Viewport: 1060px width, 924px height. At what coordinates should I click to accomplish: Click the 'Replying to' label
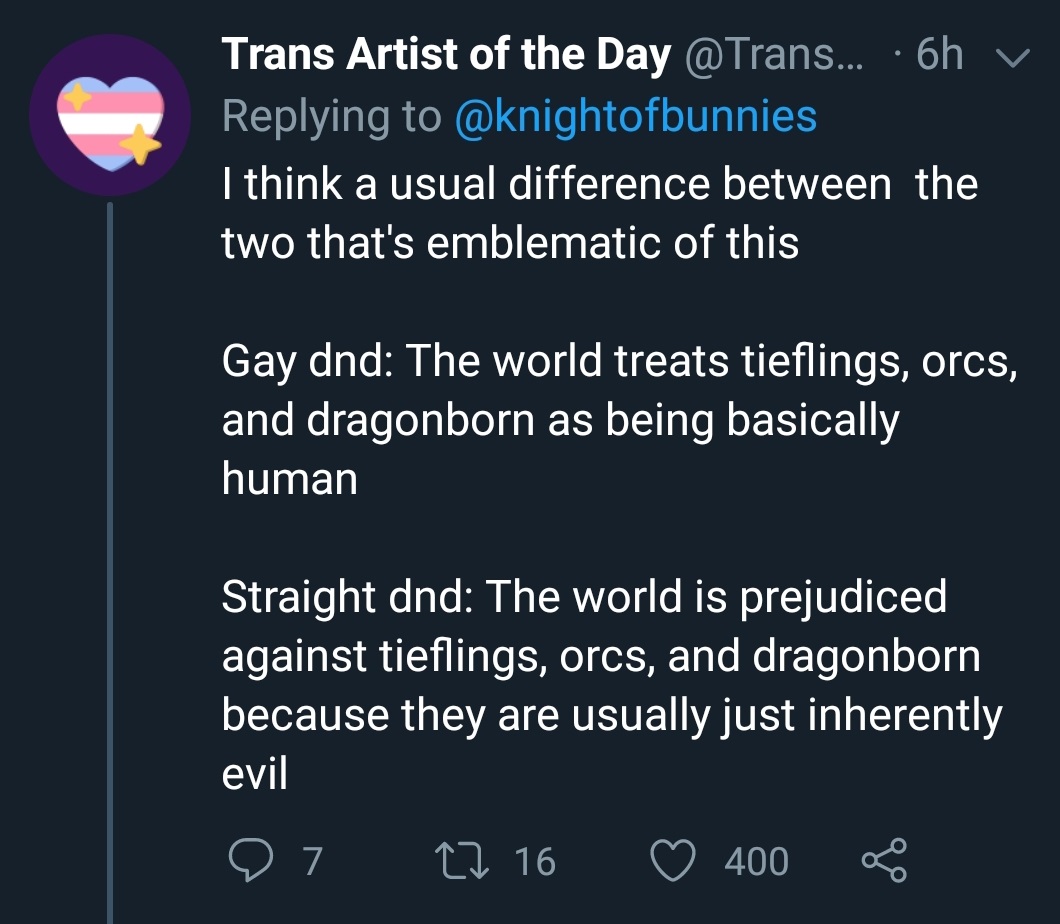pyautogui.click(x=332, y=116)
